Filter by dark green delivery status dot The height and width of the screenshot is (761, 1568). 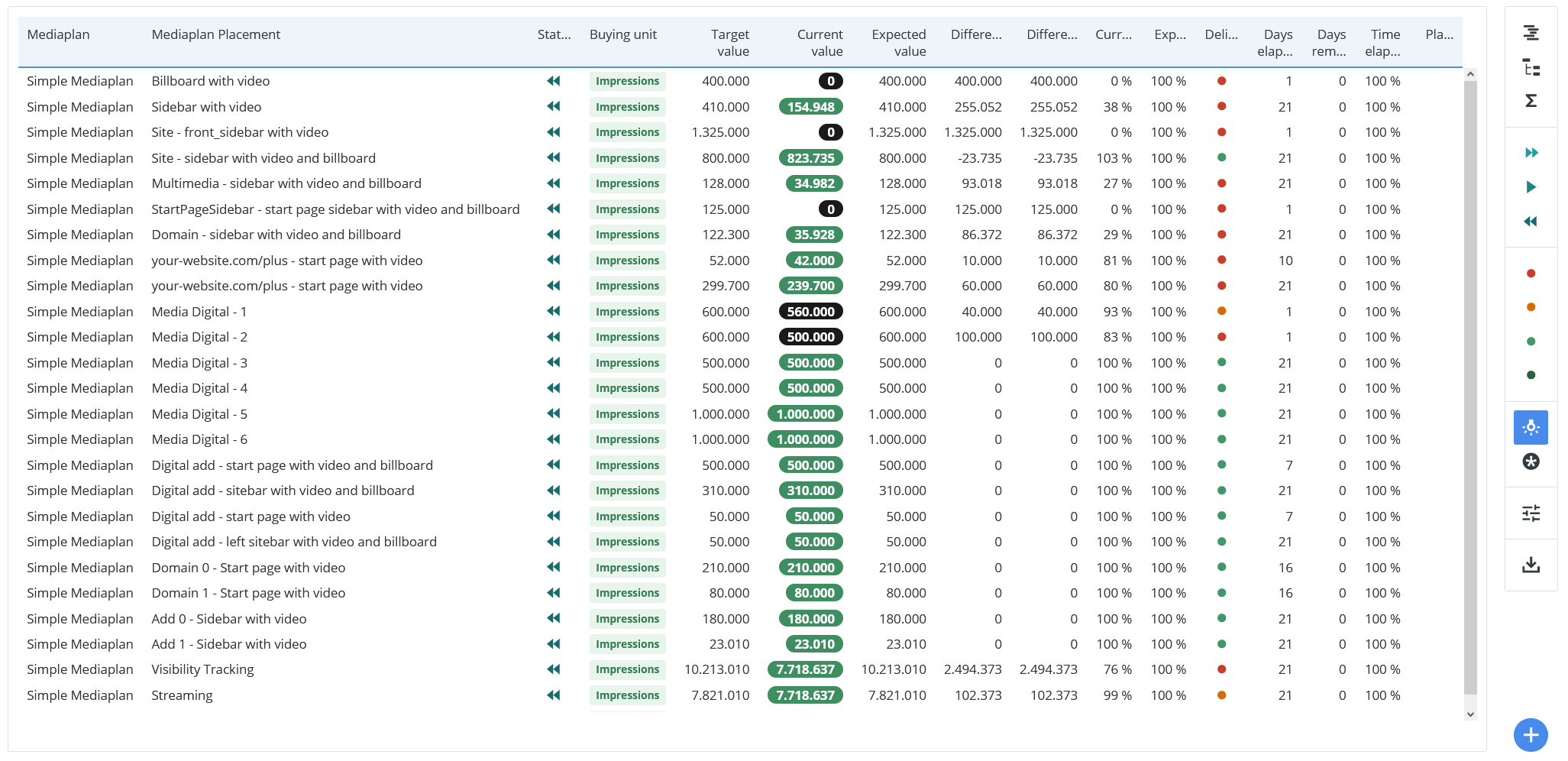[1531, 375]
